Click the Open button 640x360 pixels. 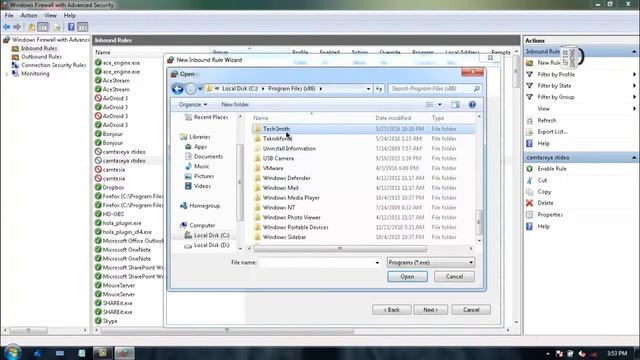pyautogui.click(x=407, y=277)
